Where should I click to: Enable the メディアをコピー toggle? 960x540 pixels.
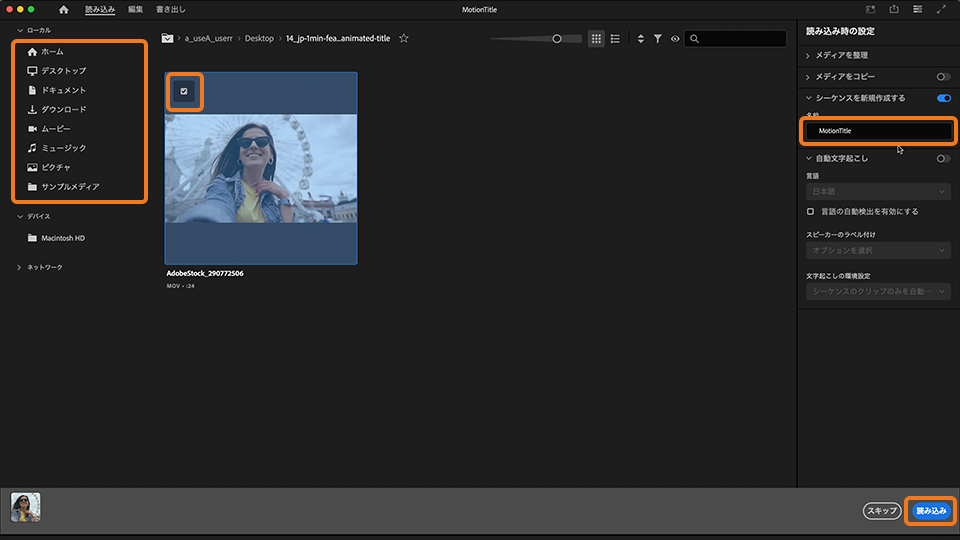(943, 77)
